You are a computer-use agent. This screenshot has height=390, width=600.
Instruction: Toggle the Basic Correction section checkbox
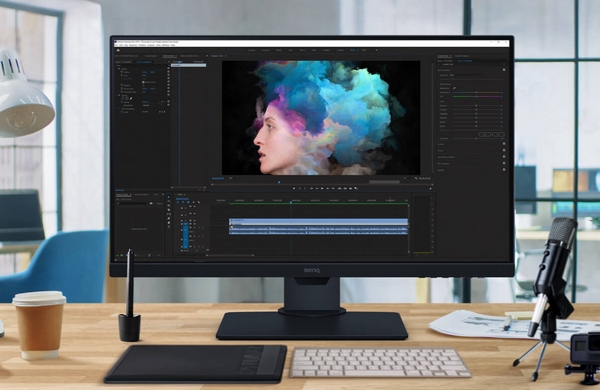pyautogui.click(x=504, y=70)
